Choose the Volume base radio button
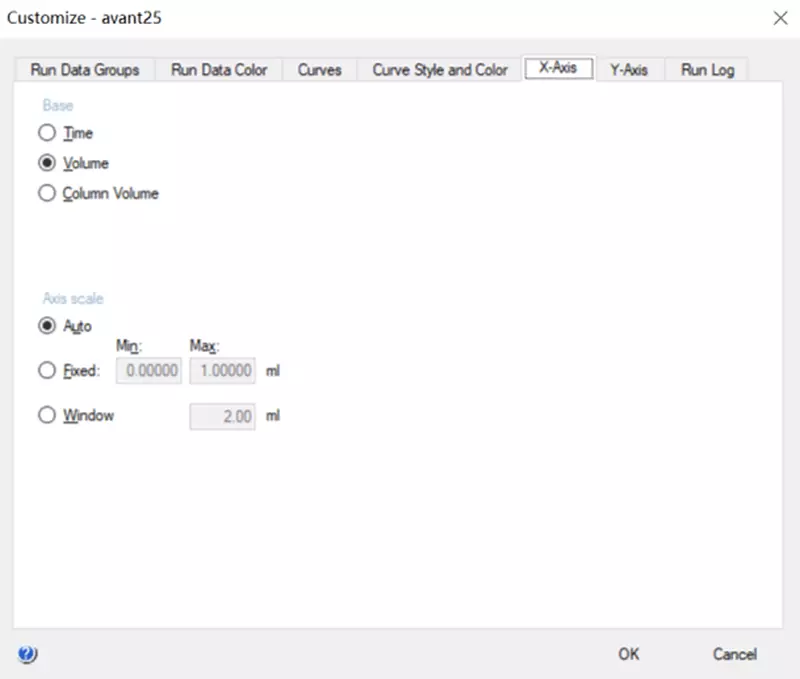The image size is (800, 679). [x=47, y=163]
